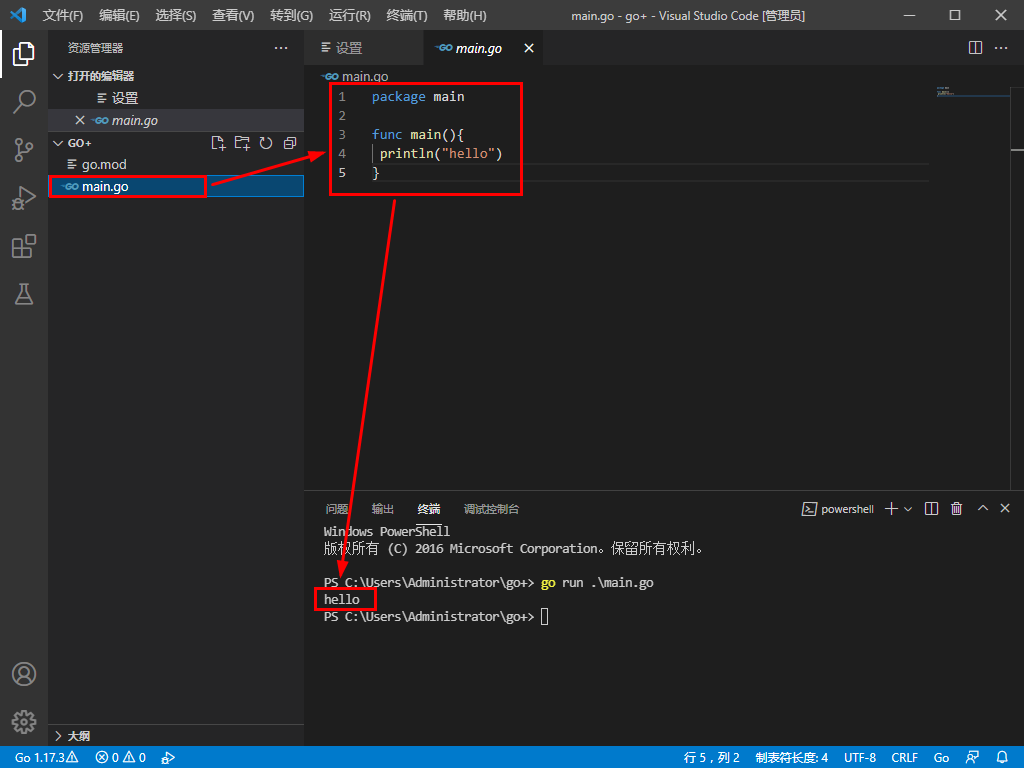Click line 5 column 2 indicator
This screenshot has width=1024, height=768.
[x=711, y=758]
